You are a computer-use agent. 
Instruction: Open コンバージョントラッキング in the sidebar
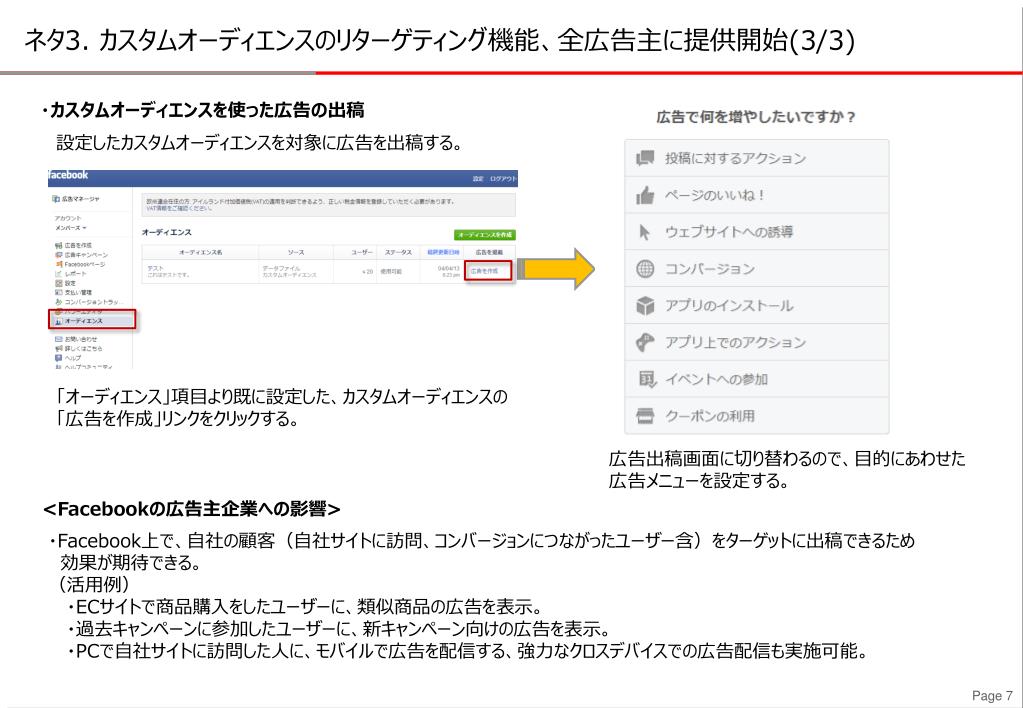click(x=89, y=302)
